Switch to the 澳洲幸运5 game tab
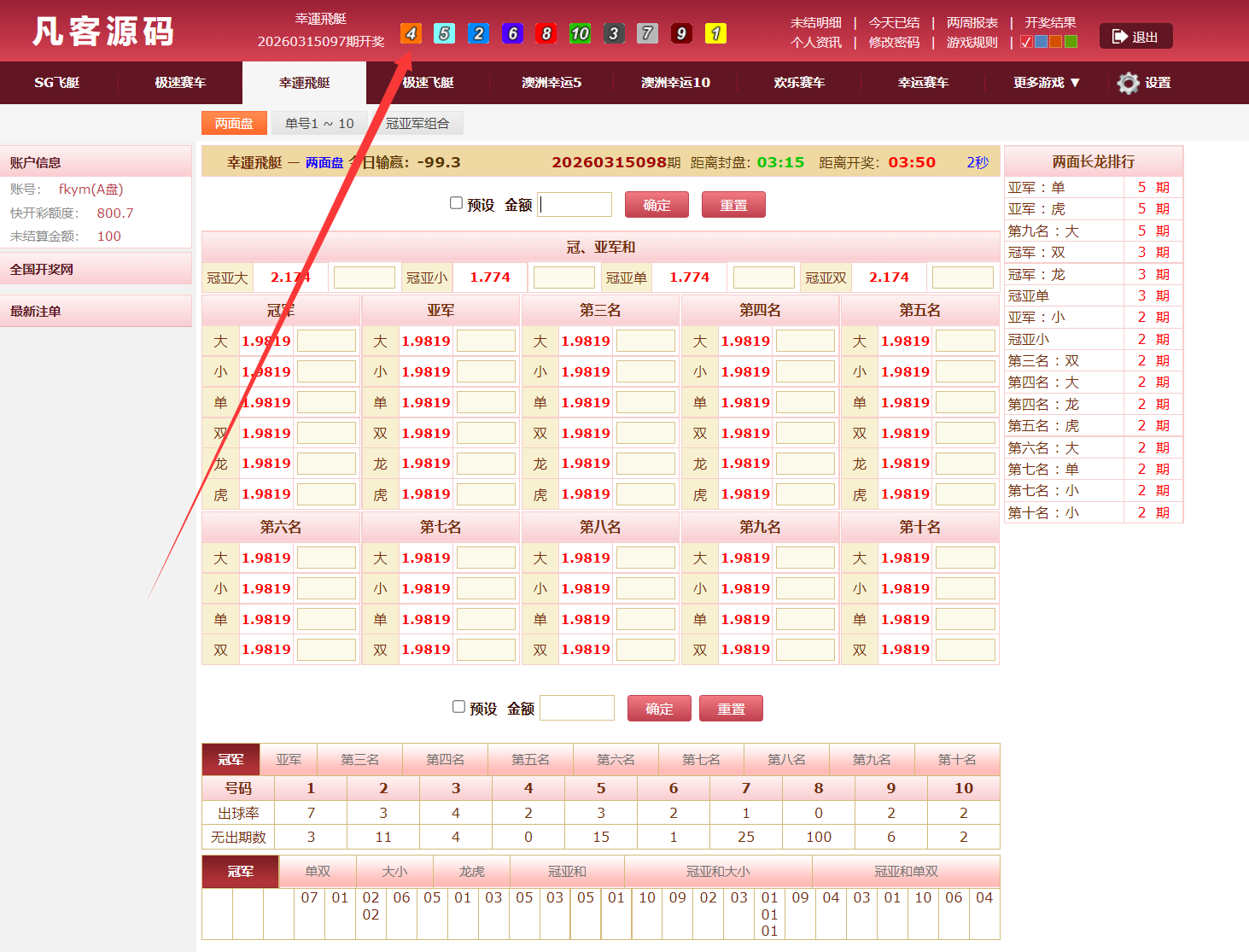Image resolution: width=1249 pixels, height=952 pixels. [551, 83]
